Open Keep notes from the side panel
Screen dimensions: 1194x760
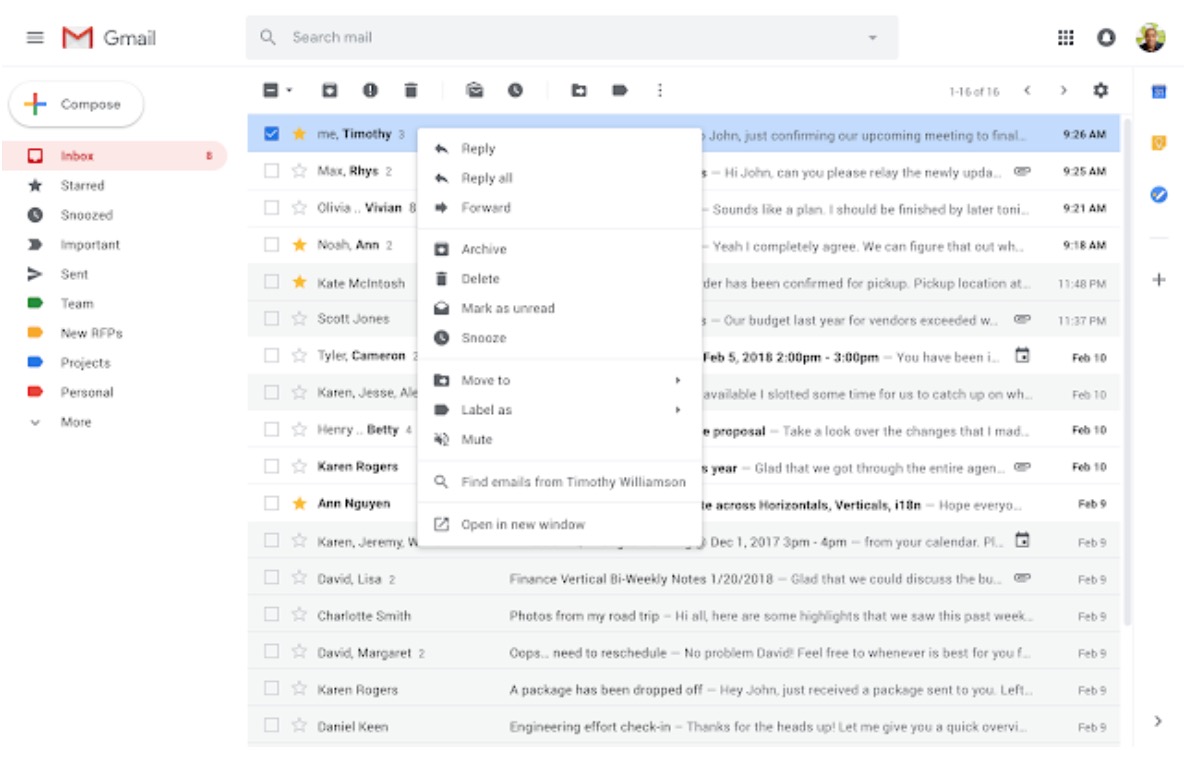tap(1158, 143)
